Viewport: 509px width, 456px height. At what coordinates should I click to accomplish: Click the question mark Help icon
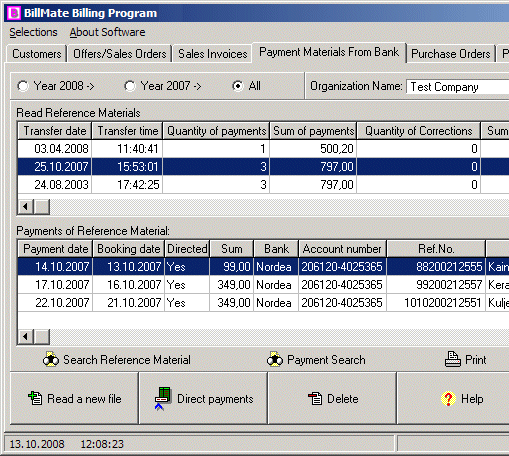point(448,398)
